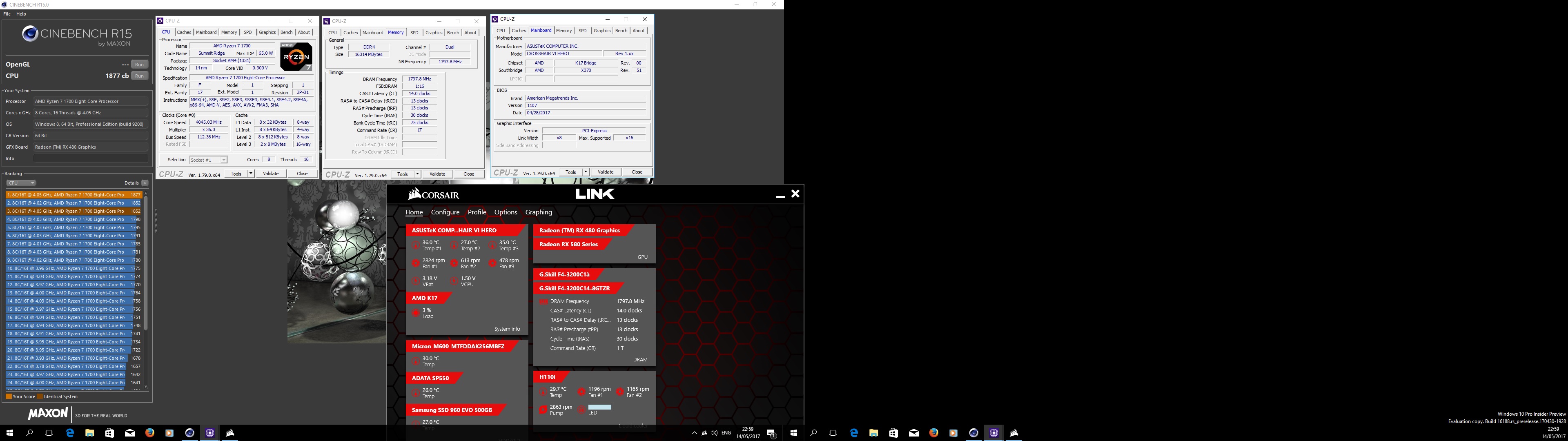The image size is (1568, 441).
Task: Open Windows Start menu on primary taskbar
Action: click(10, 433)
